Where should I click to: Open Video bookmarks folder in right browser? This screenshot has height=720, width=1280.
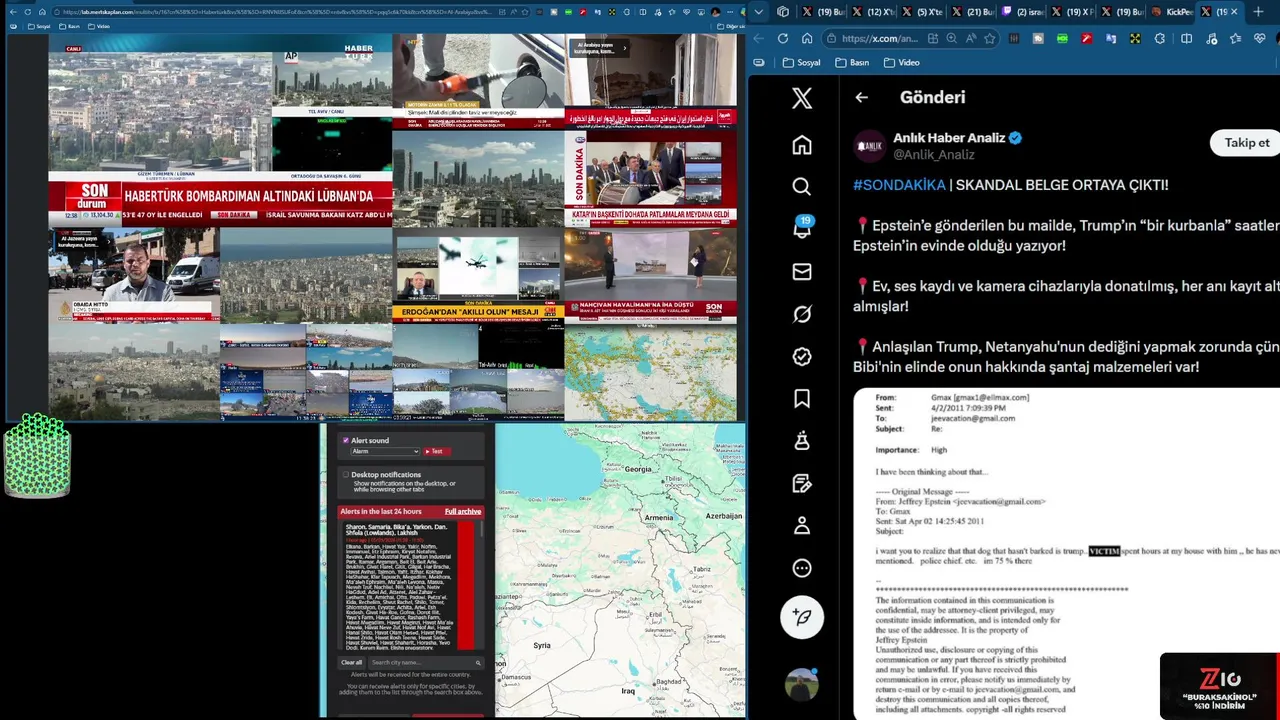tap(901, 62)
